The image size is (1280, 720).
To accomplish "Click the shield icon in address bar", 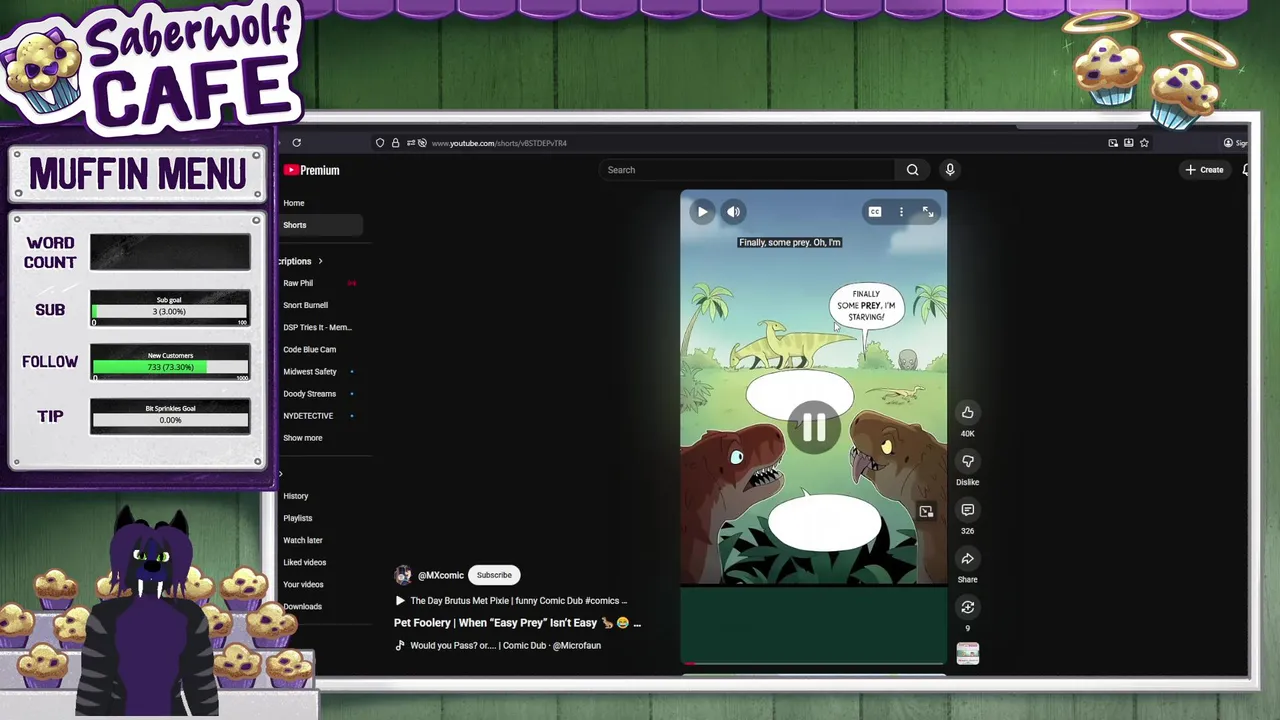I will click(x=380, y=143).
